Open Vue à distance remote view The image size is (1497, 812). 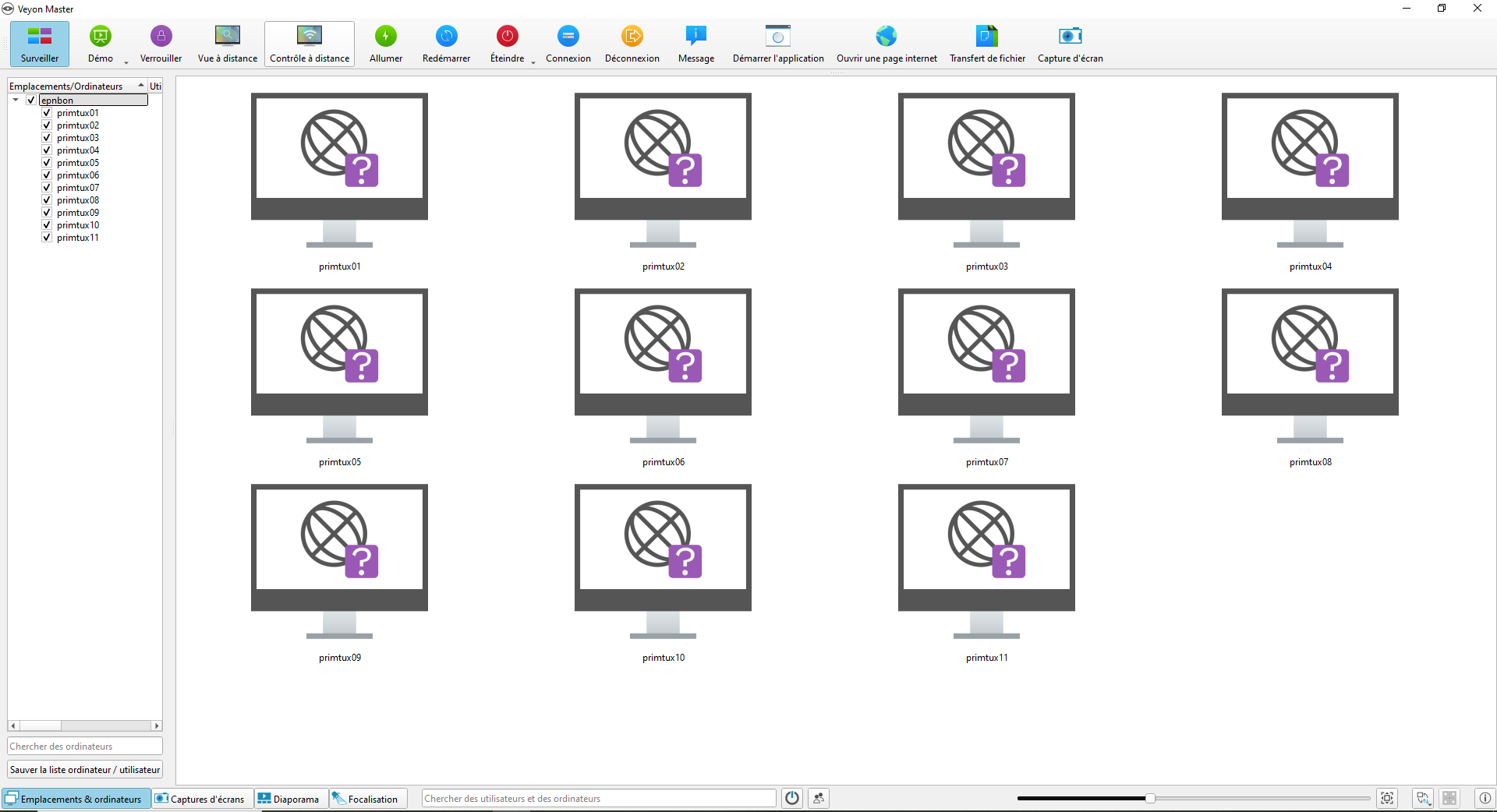coord(228,44)
